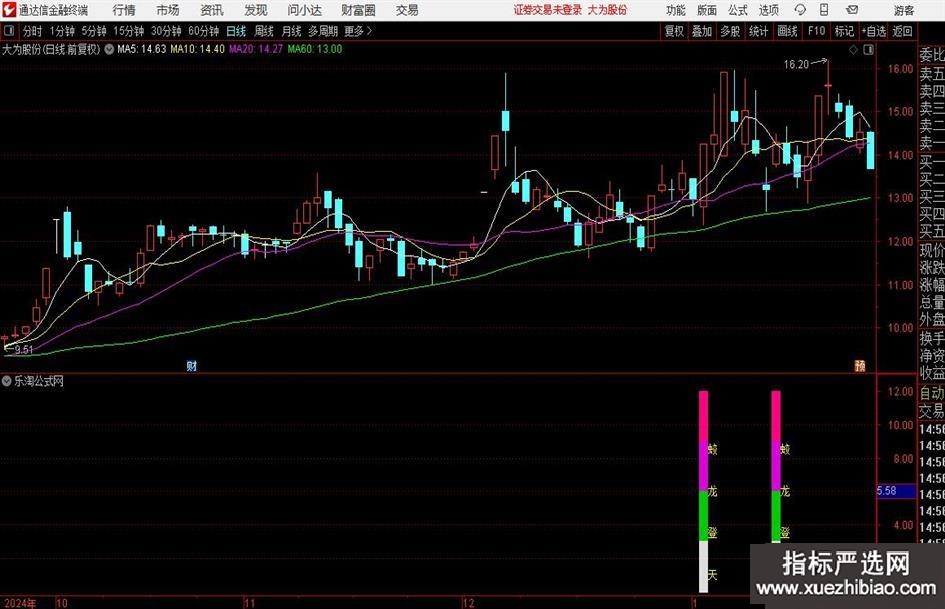The width and height of the screenshot is (945, 609).
Task: Switch to 15分钟 period
Action: click(129, 31)
